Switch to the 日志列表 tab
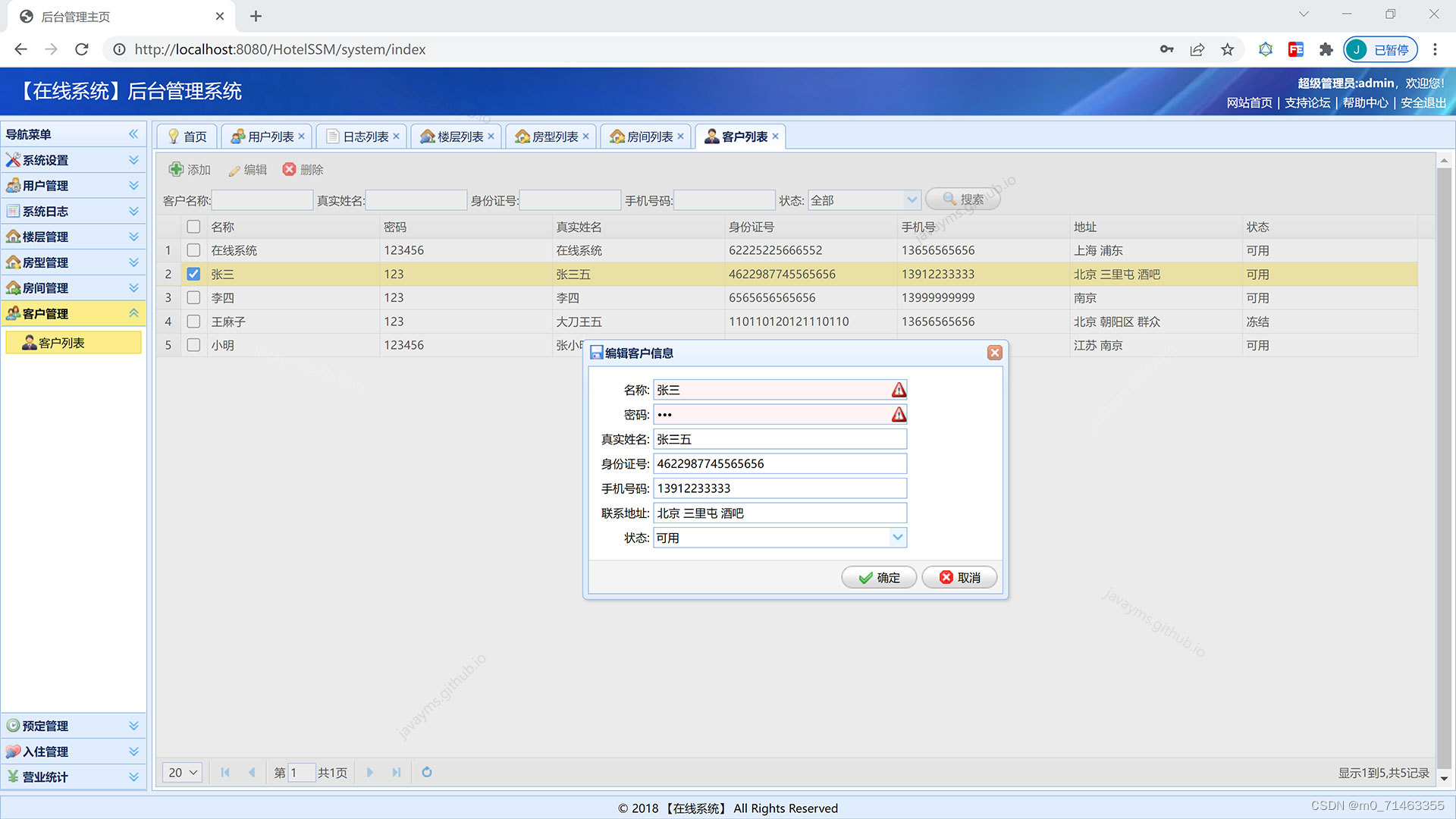 pyautogui.click(x=365, y=136)
